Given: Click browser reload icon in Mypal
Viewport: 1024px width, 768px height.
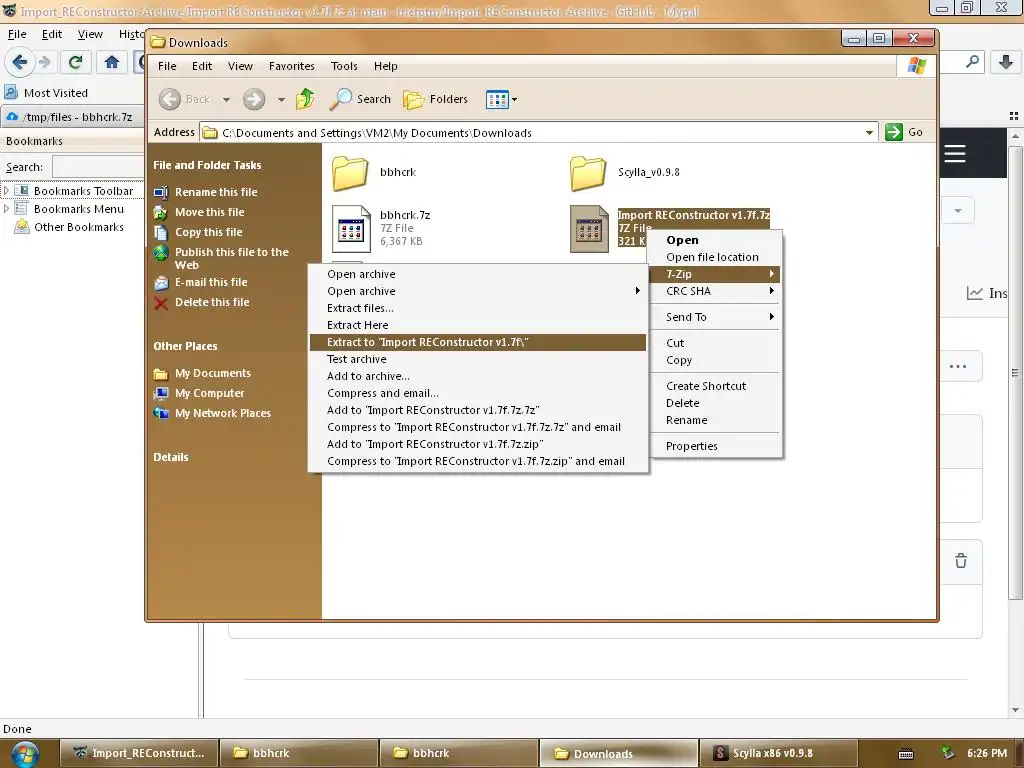Looking at the screenshot, I should (75, 62).
